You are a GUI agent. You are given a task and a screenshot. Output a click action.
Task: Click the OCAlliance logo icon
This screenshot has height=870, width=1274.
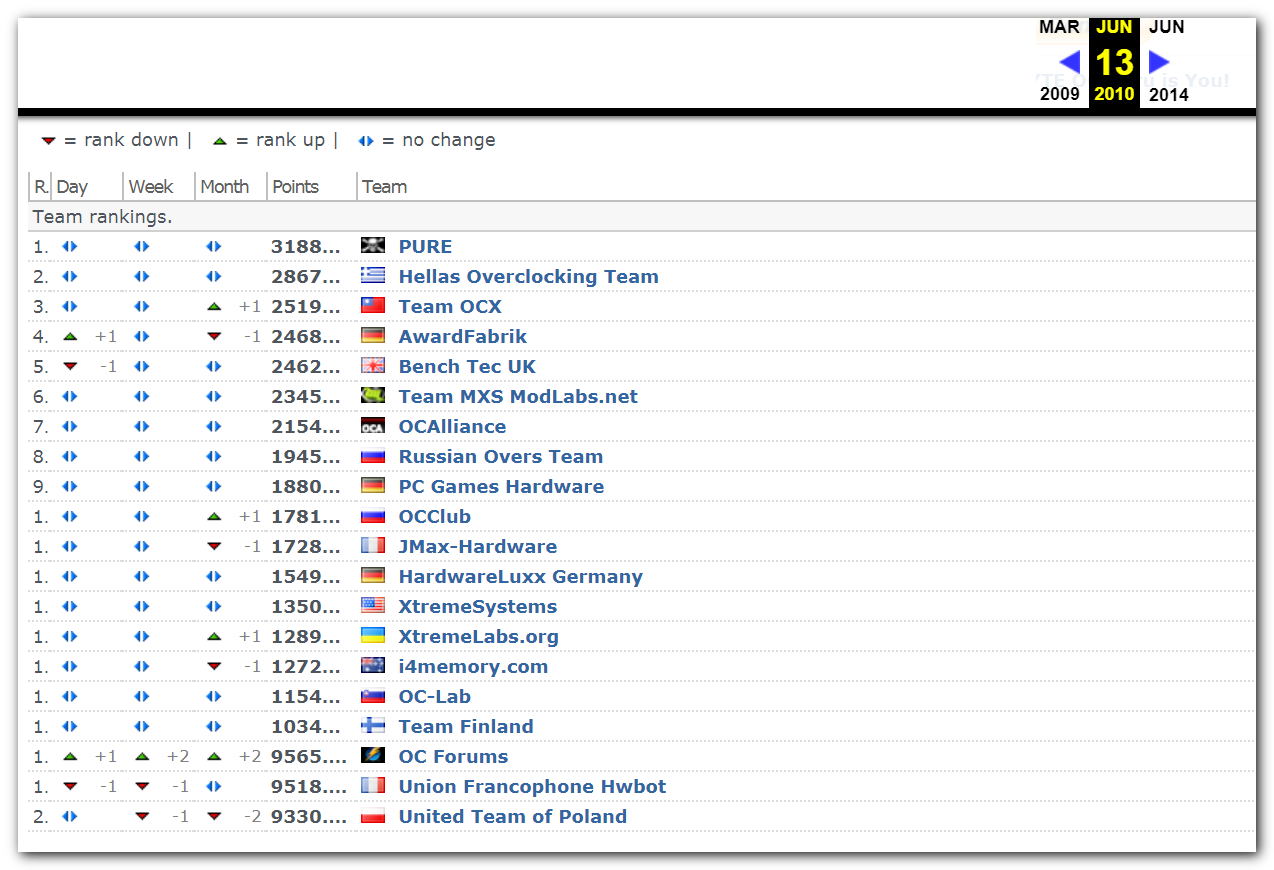[x=372, y=426]
